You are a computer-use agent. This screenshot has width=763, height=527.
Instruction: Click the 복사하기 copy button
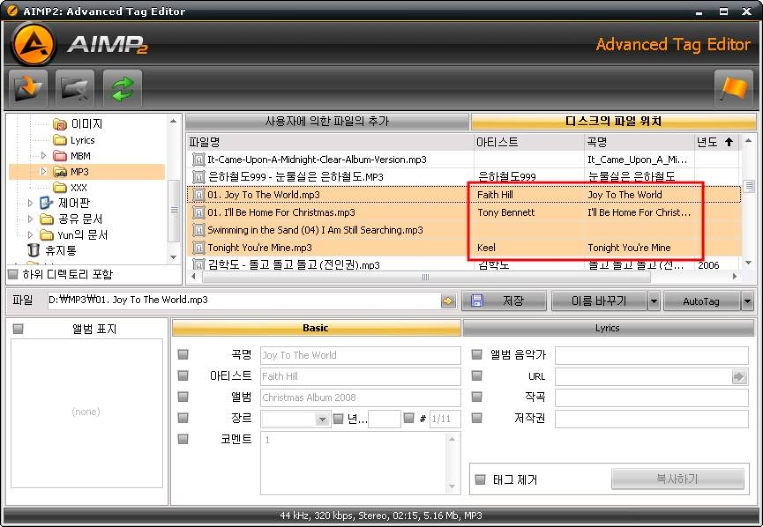[x=677, y=479]
